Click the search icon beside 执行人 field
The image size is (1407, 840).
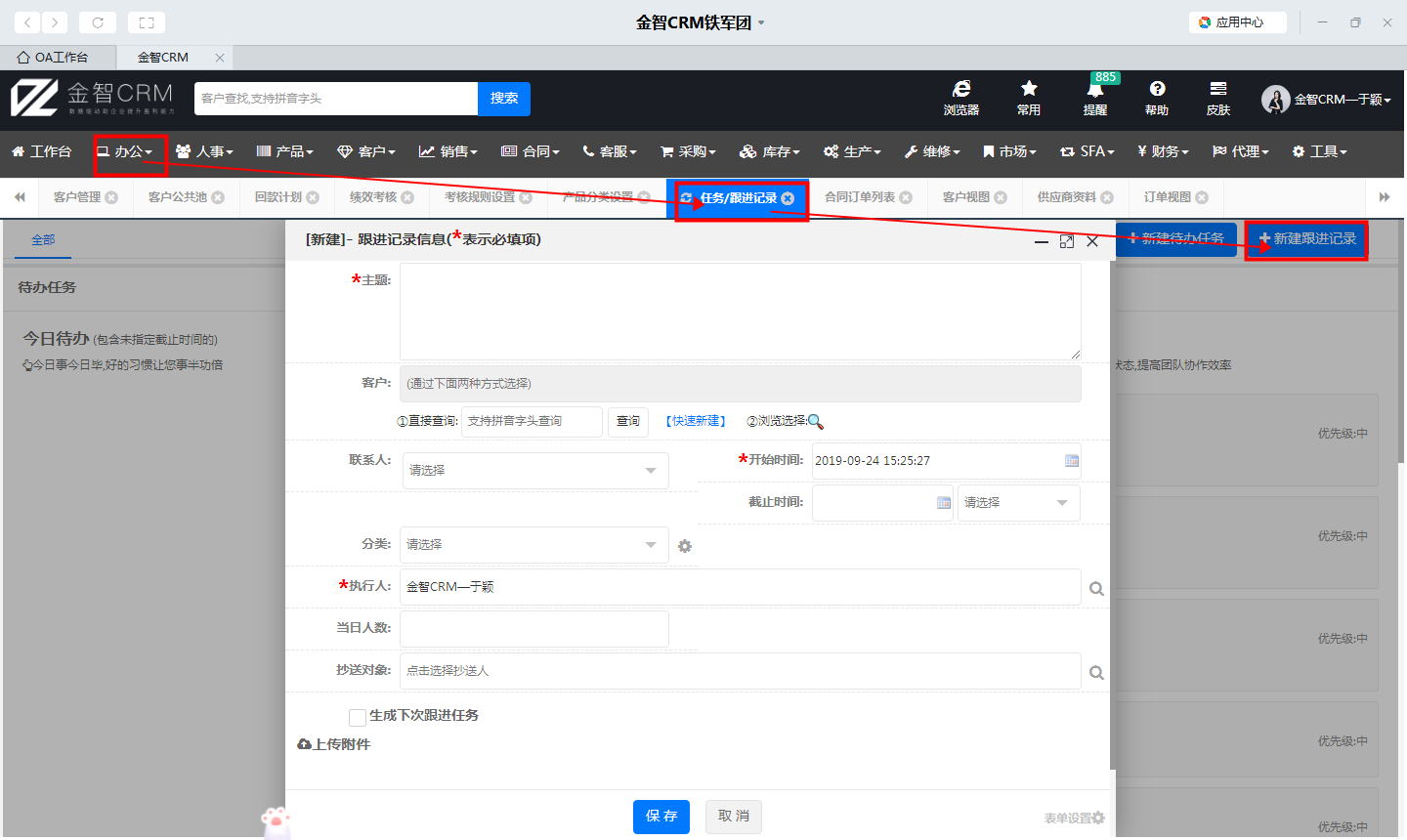point(1096,588)
